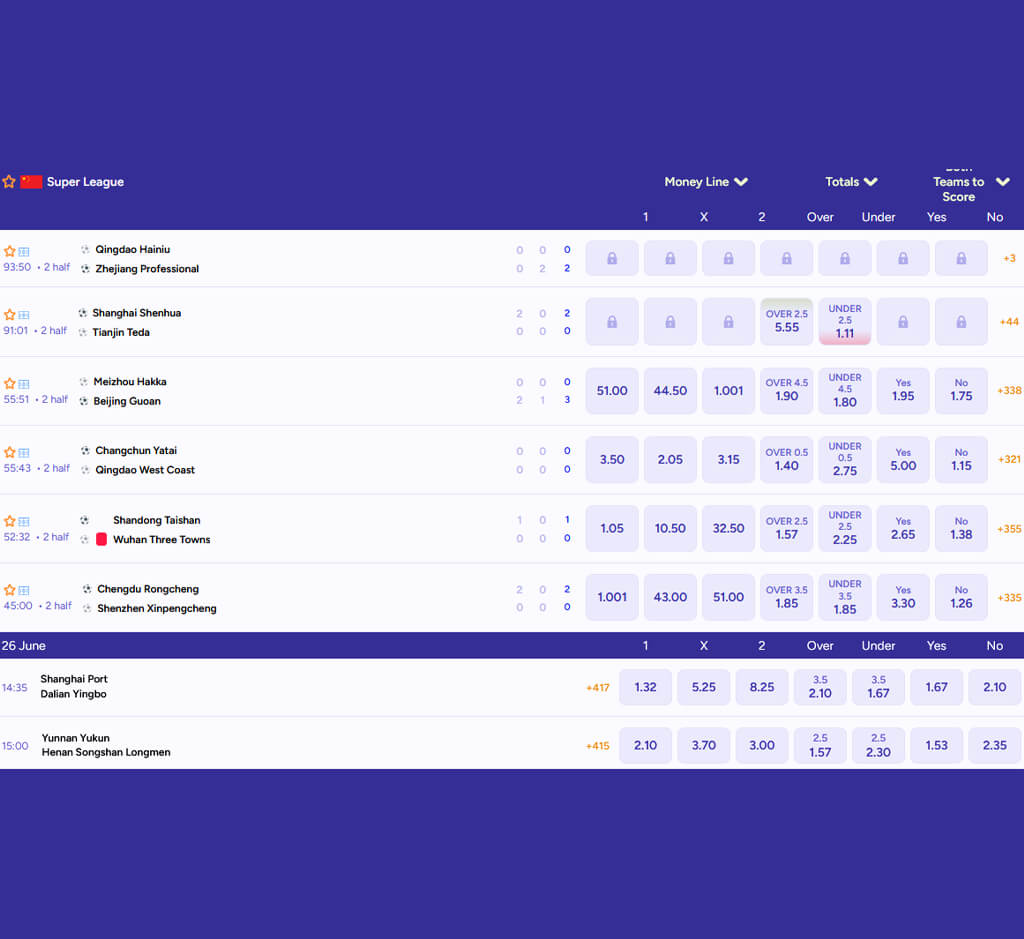Viewport: 1024px width, 939px height.
Task: Select Over 2.5 at 5.55
Action: (x=787, y=321)
